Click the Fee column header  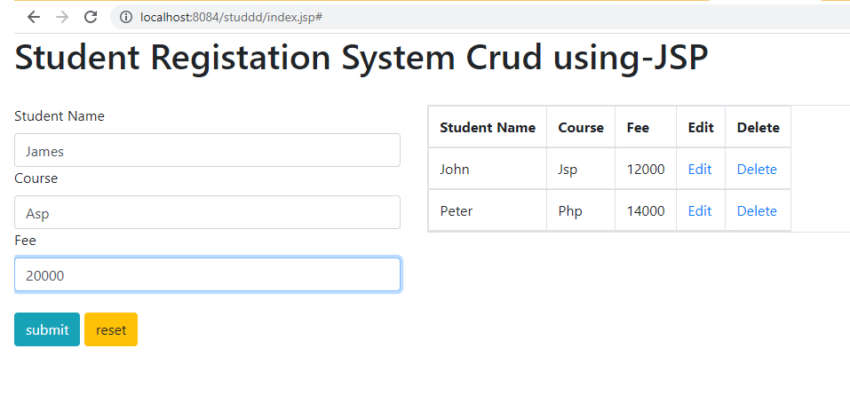click(638, 127)
